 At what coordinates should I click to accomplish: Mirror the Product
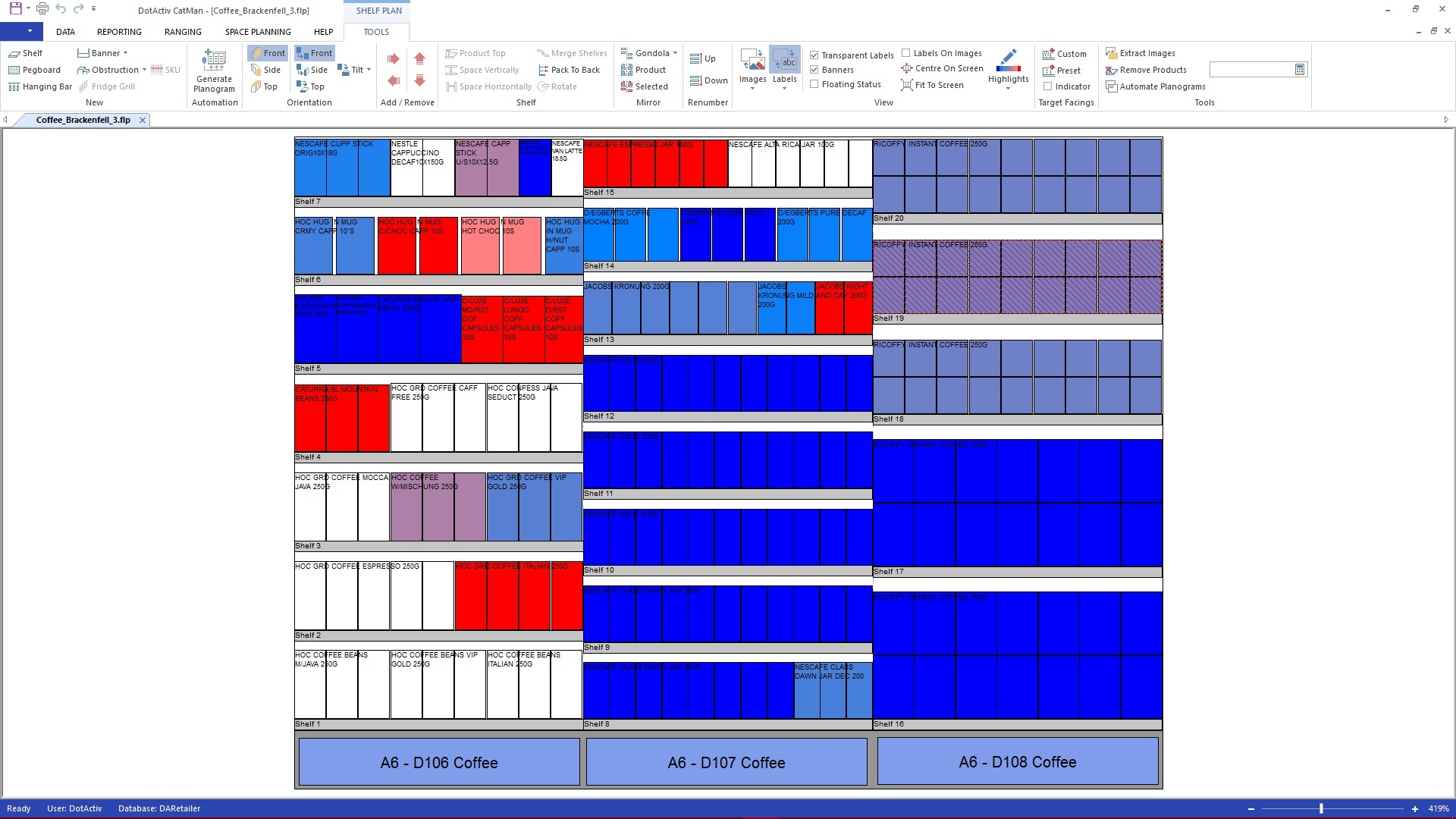click(643, 70)
